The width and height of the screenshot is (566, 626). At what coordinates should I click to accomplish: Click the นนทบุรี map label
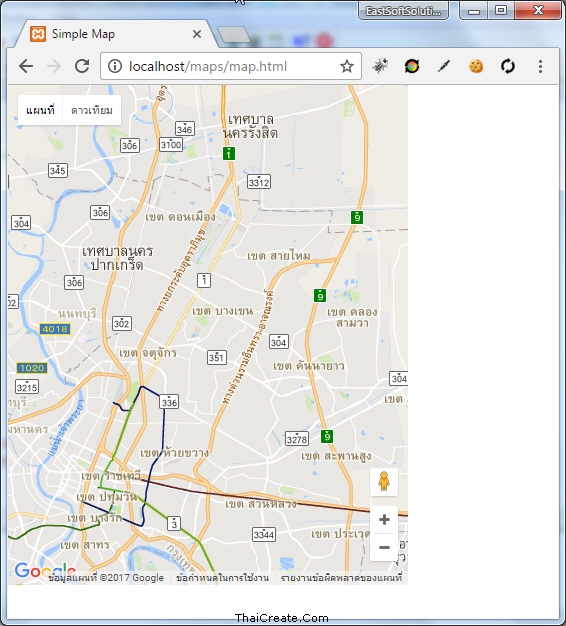(x=77, y=314)
